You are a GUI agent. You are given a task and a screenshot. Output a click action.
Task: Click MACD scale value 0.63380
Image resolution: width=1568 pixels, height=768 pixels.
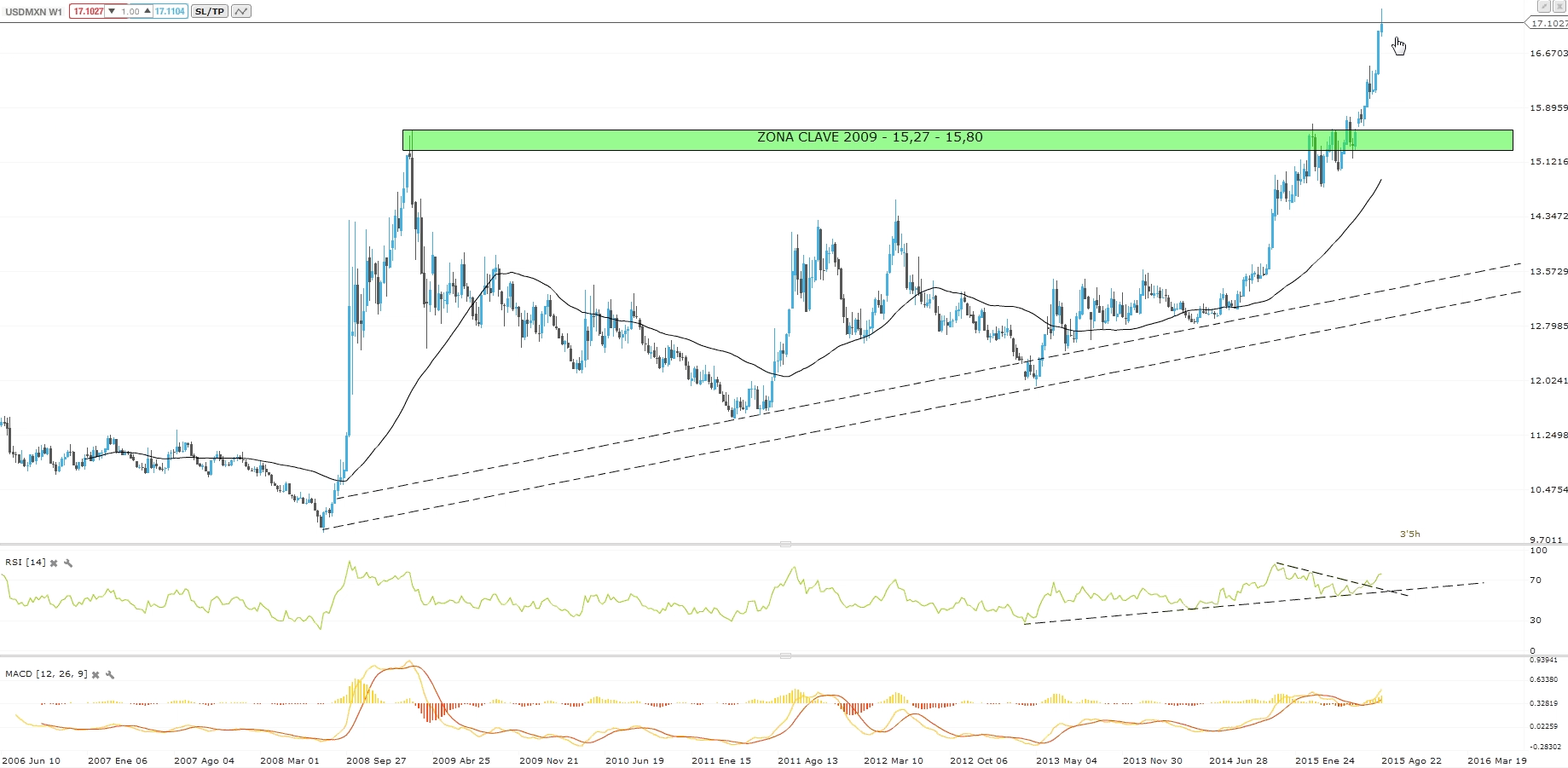pyautogui.click(x=1544, y=680)
